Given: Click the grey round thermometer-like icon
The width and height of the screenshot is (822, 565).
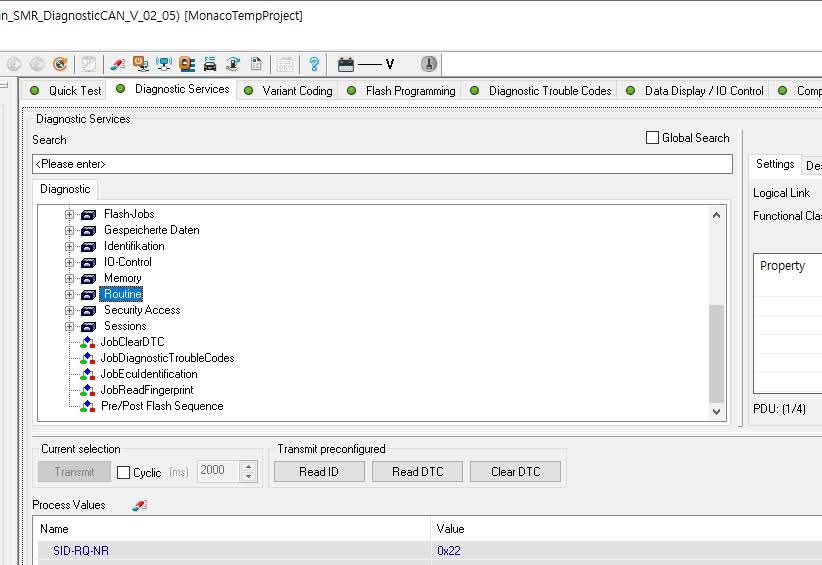Looking at the screenshot, I should pyautogui.click(x=428, y=64).
